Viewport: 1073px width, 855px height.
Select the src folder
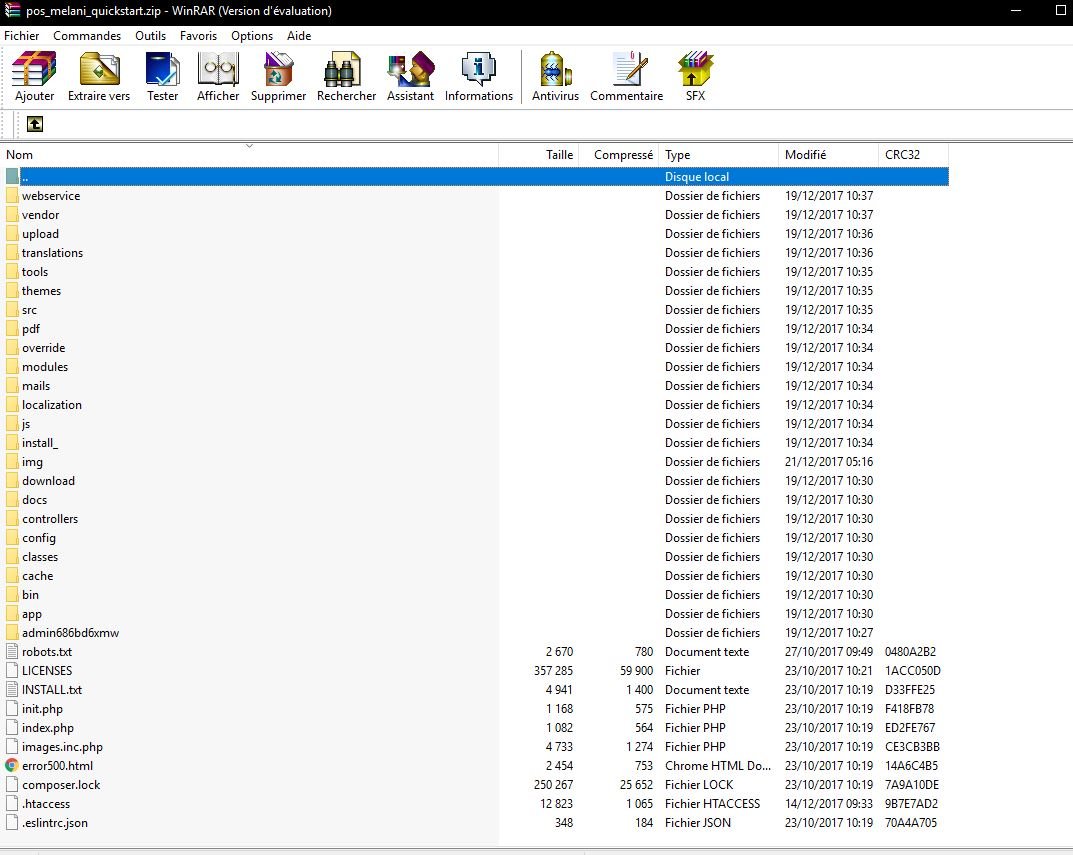pyautogui.click(x=29, y=310)
